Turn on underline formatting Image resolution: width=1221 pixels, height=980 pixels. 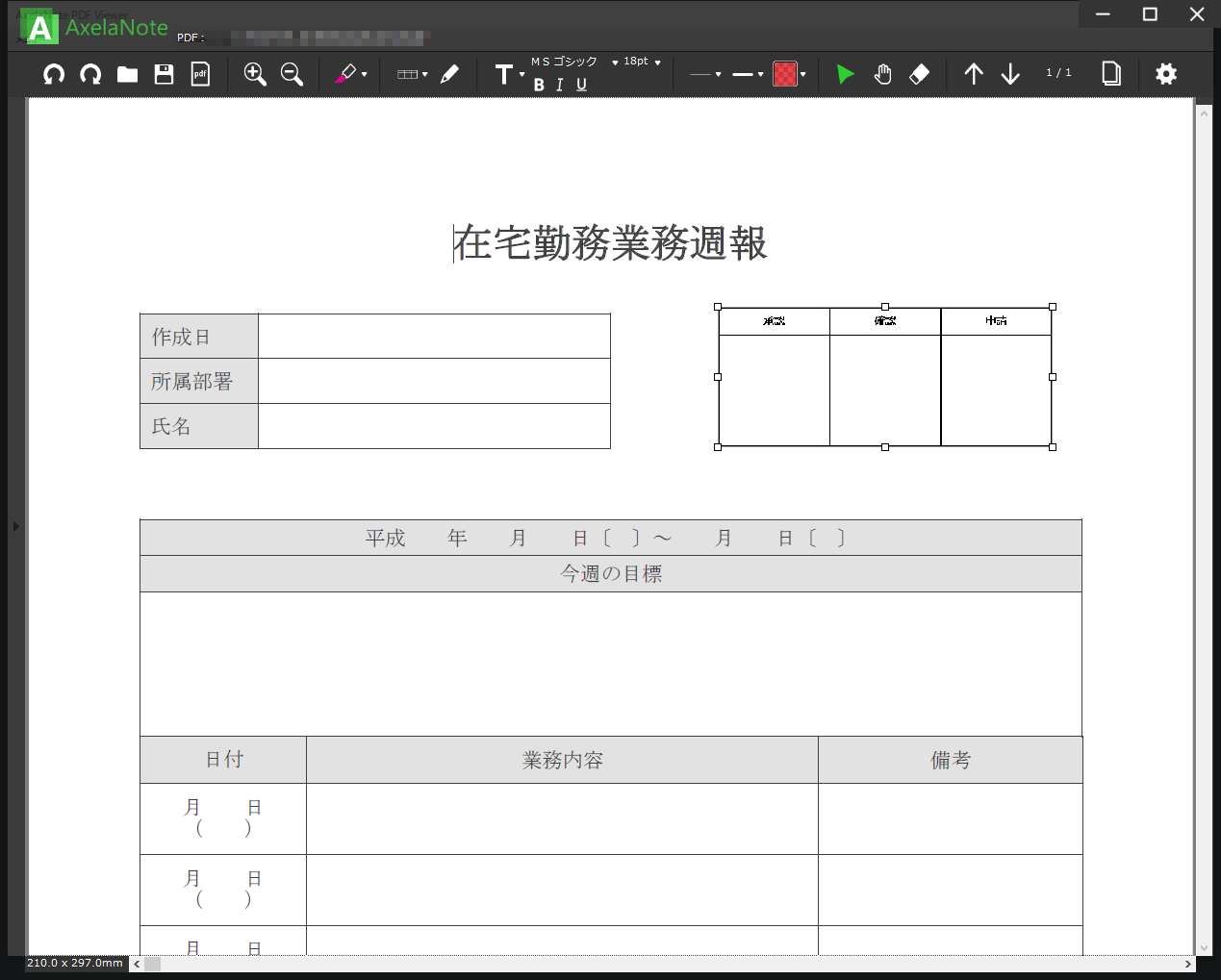580,85
